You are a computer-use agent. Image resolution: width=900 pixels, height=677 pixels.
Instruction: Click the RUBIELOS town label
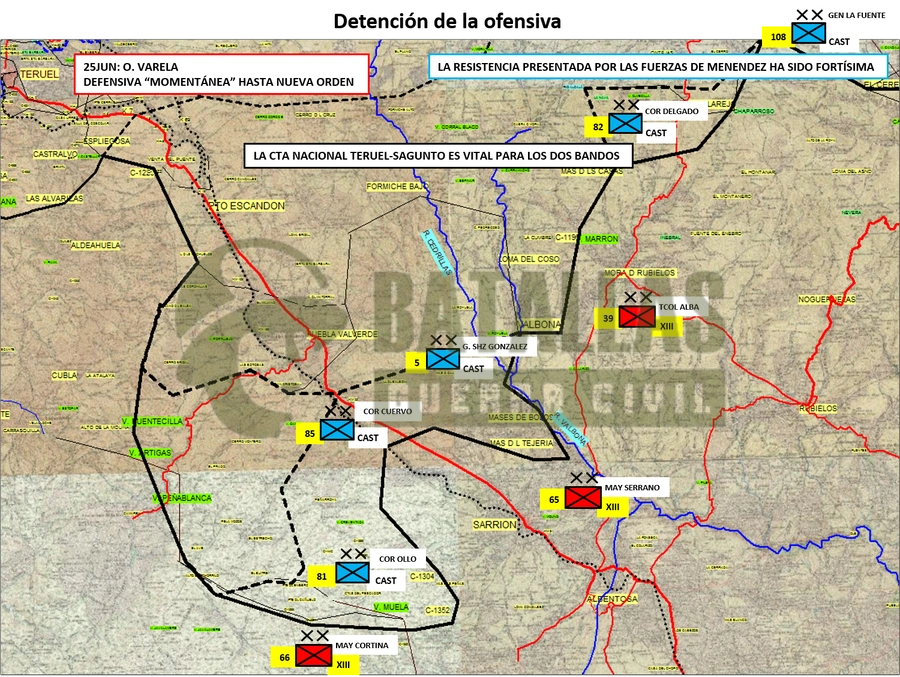tap(818, 408)
